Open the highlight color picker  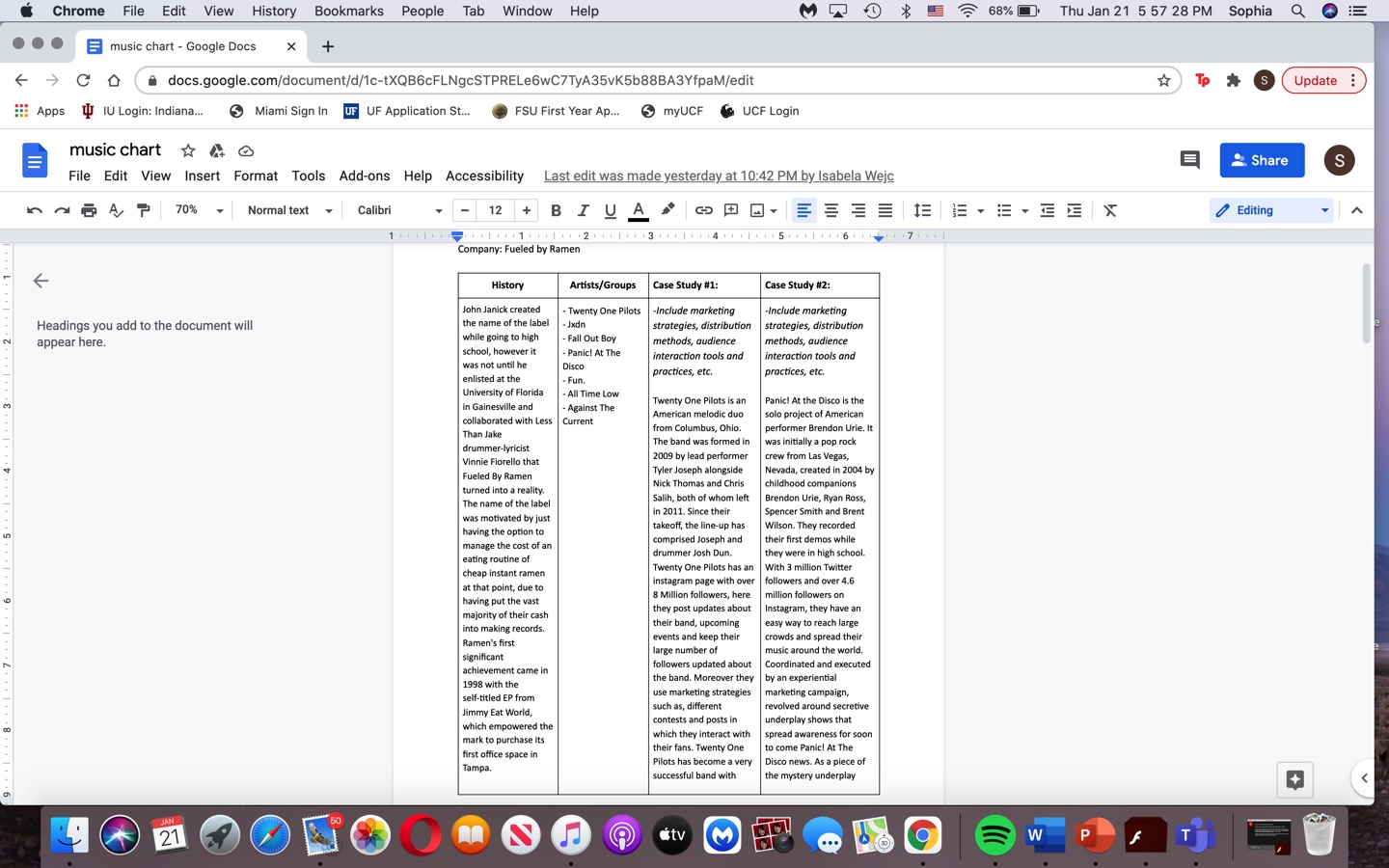coord(667,210)
